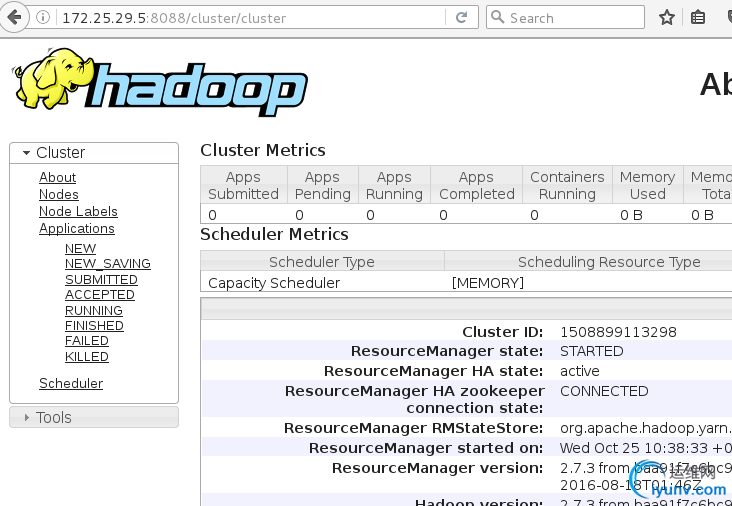This screenshot has height=506, width=732.
Task: Select the zookeeper state value CONNECTED
Action: click(x=604, y=391)
